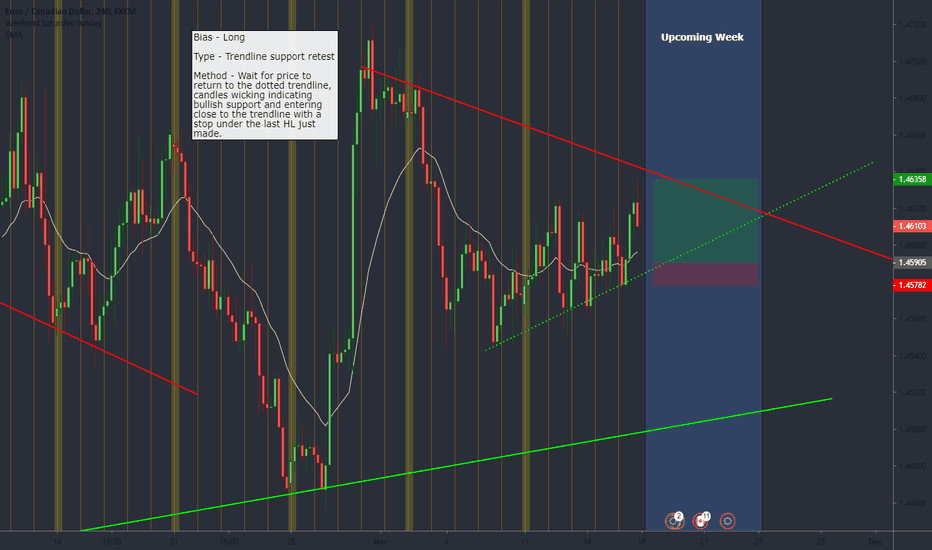The width and height of the screenshot is (932, 550).
Task: Click the 1.46103 current price label
Action: tap(909, 226)
